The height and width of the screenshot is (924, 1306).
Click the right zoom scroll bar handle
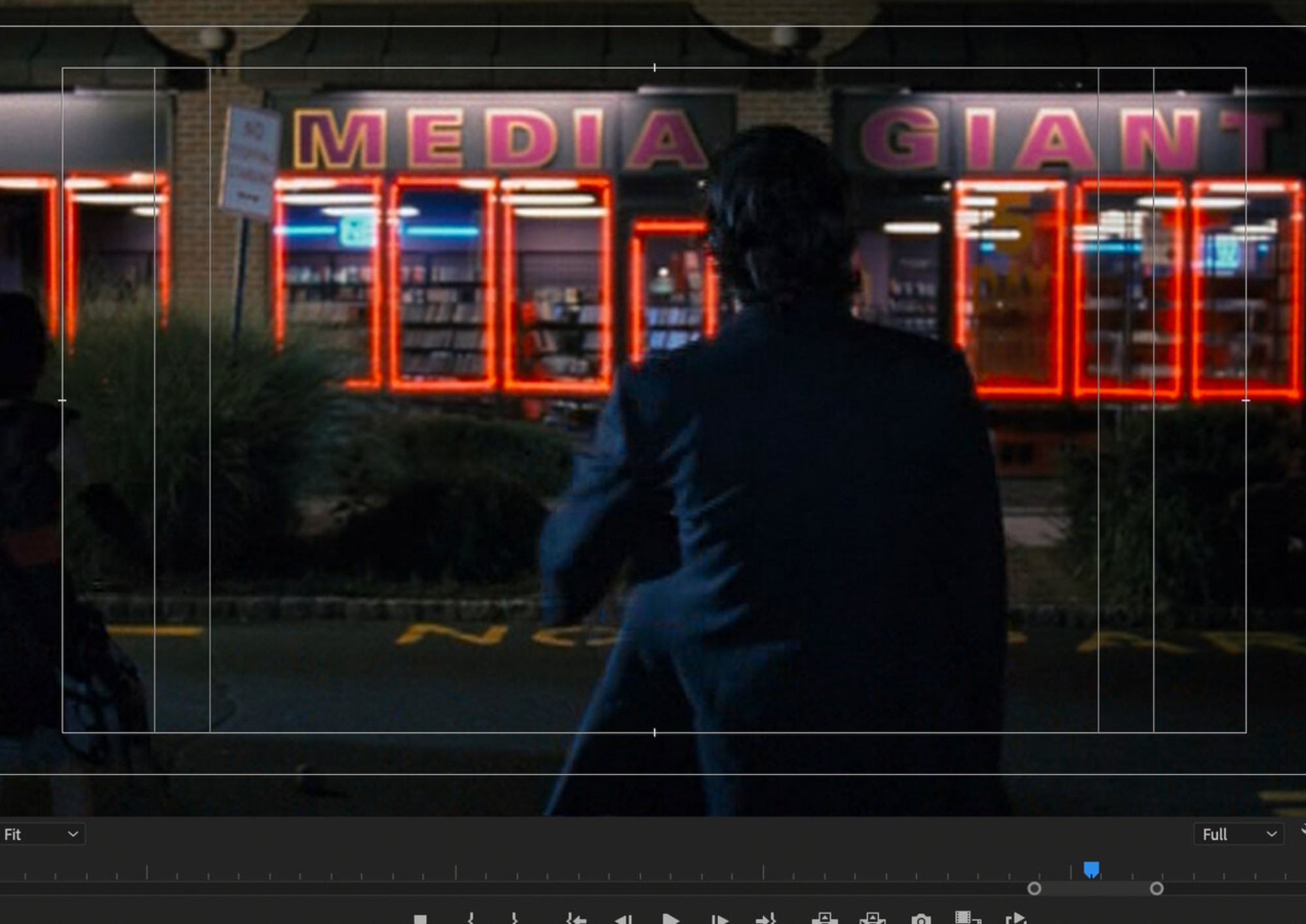(x=1156, y=888)
